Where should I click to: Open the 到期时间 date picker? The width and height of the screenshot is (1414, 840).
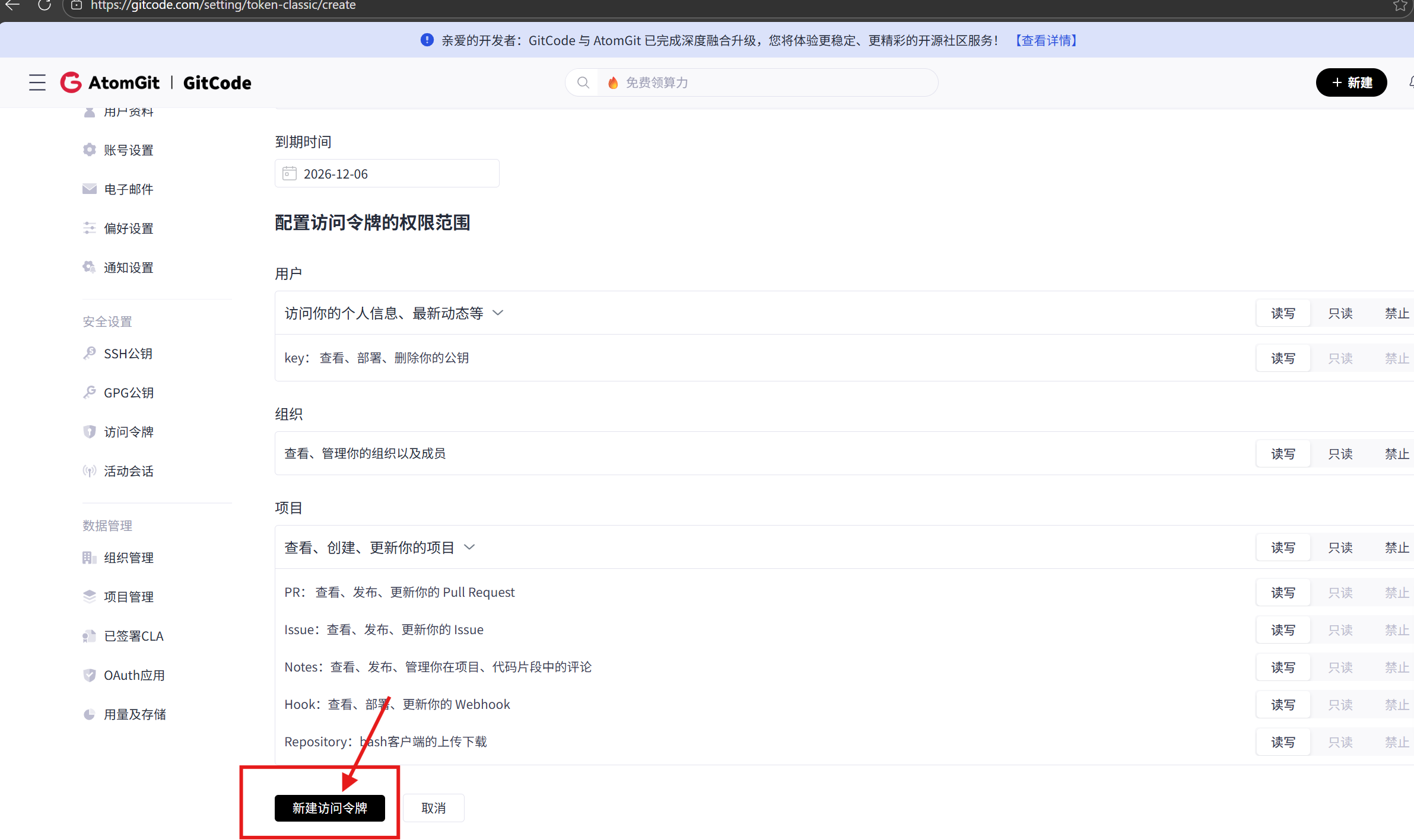tap(387, 174)
